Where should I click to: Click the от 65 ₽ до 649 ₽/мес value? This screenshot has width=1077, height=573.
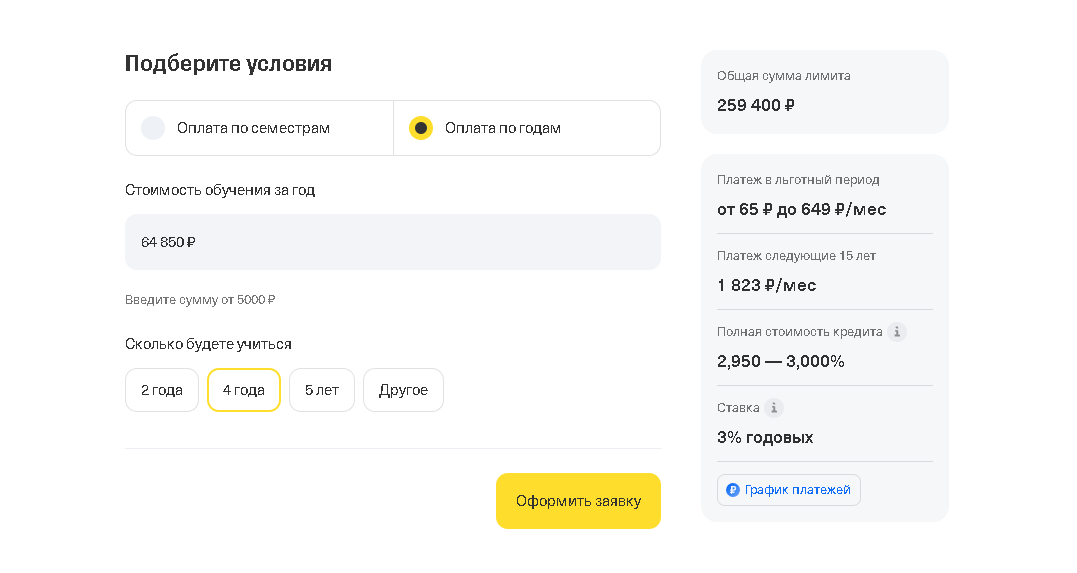[801, 210]
